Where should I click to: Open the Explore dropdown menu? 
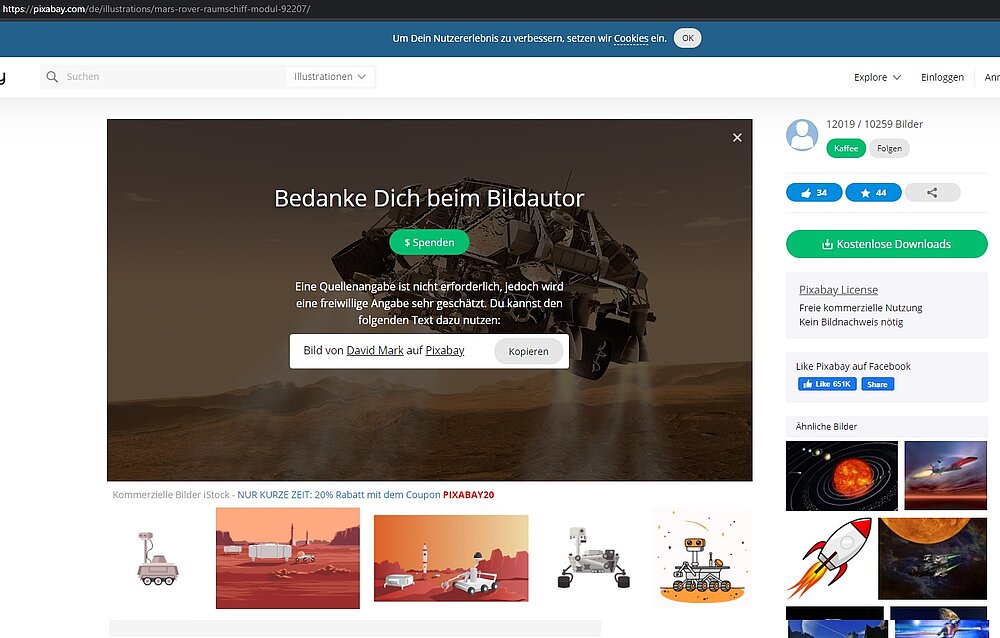877,77
